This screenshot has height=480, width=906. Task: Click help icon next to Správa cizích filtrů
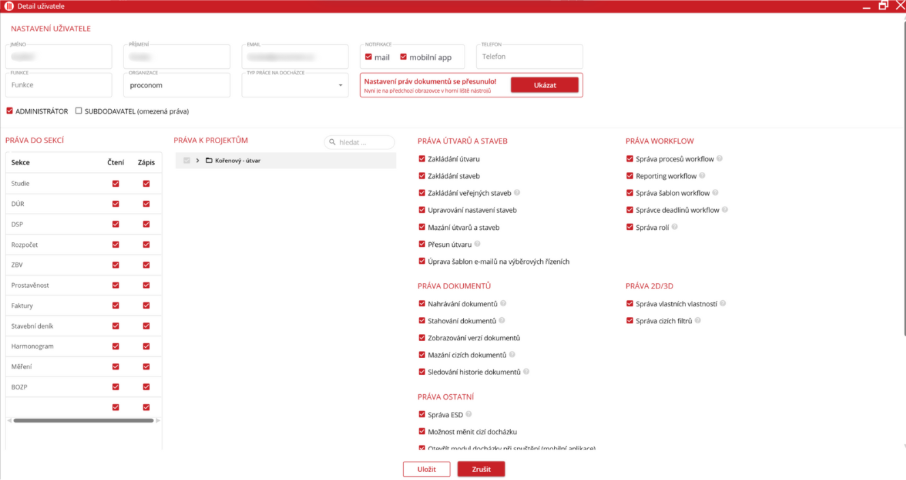pos(696,320)
